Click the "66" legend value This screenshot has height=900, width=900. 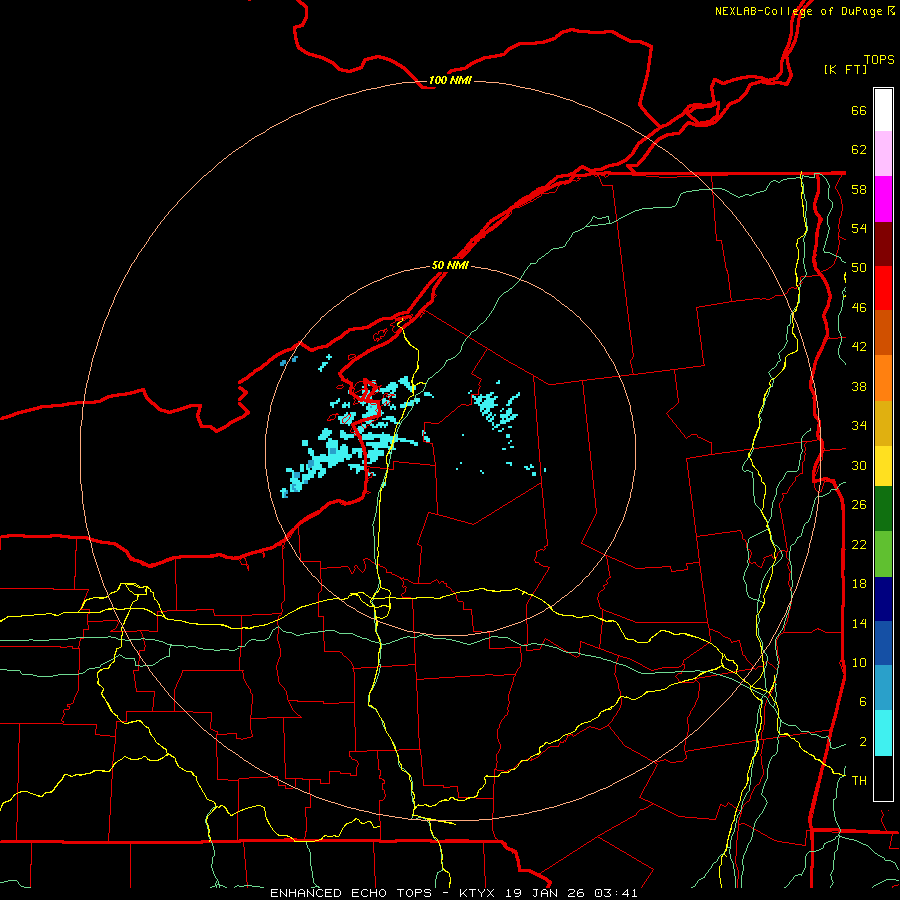(x=859, y=111)
